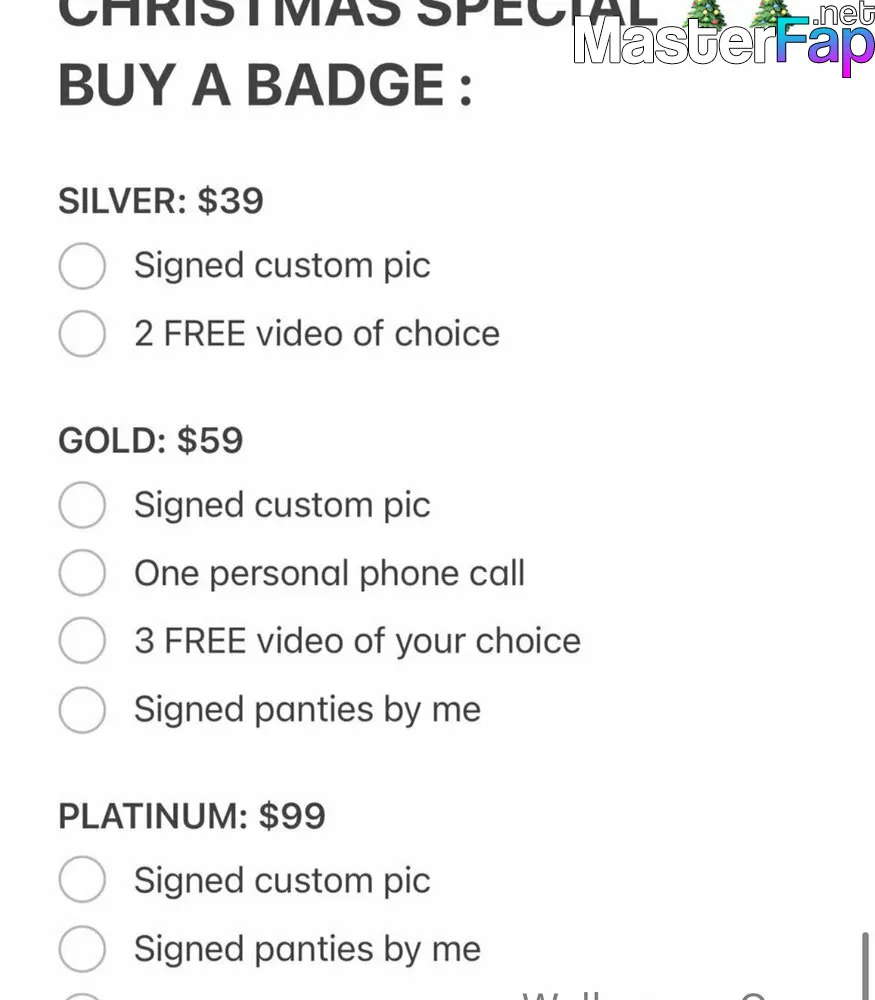The height and width of the screenshot is (1000, 875).
Task: Open the MasterFap watermark logo
Action: [x=724, y=38]
